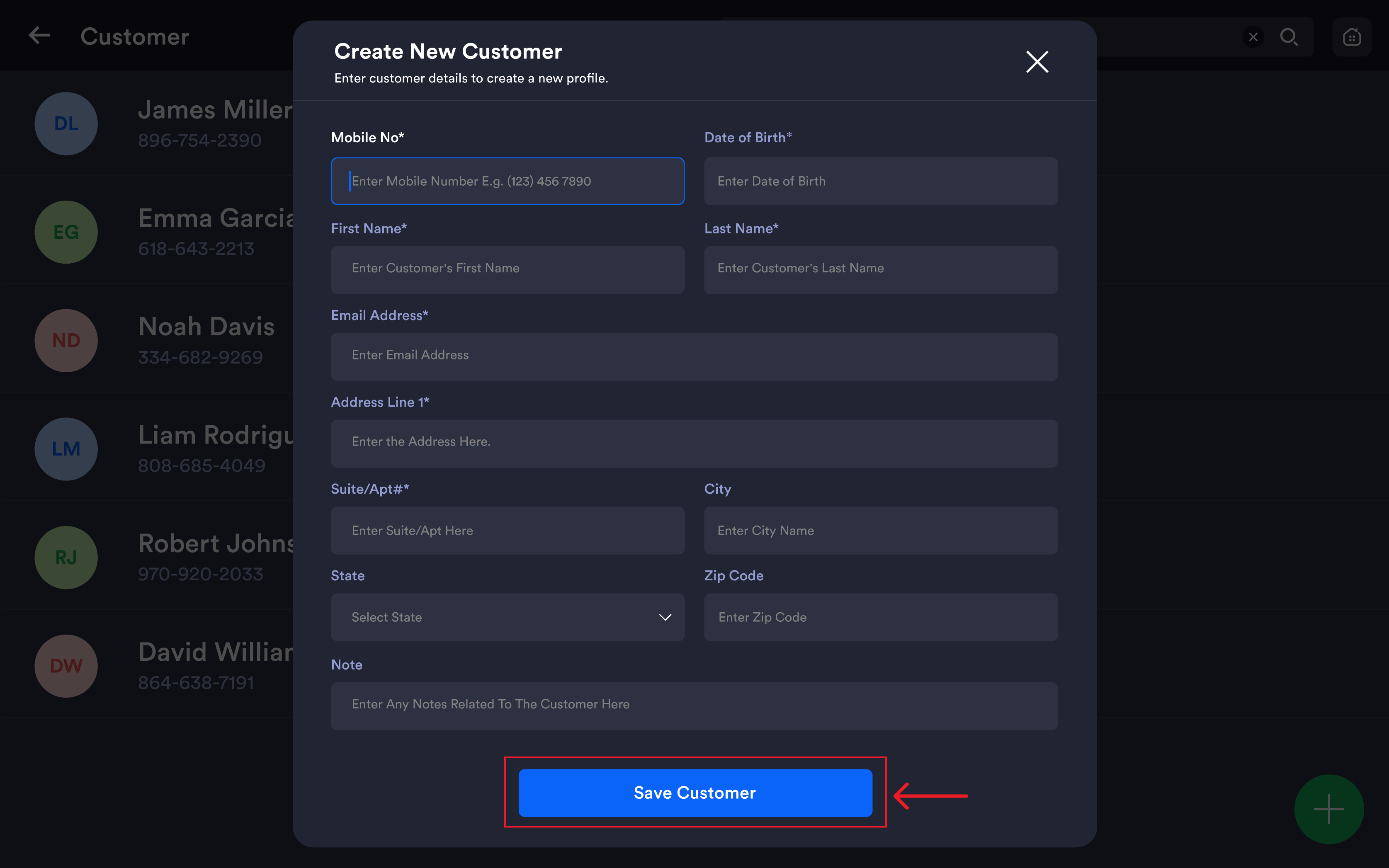Select the customer Note field
The width and height of the screenshot is (1389, 868).
click(694, 706)
